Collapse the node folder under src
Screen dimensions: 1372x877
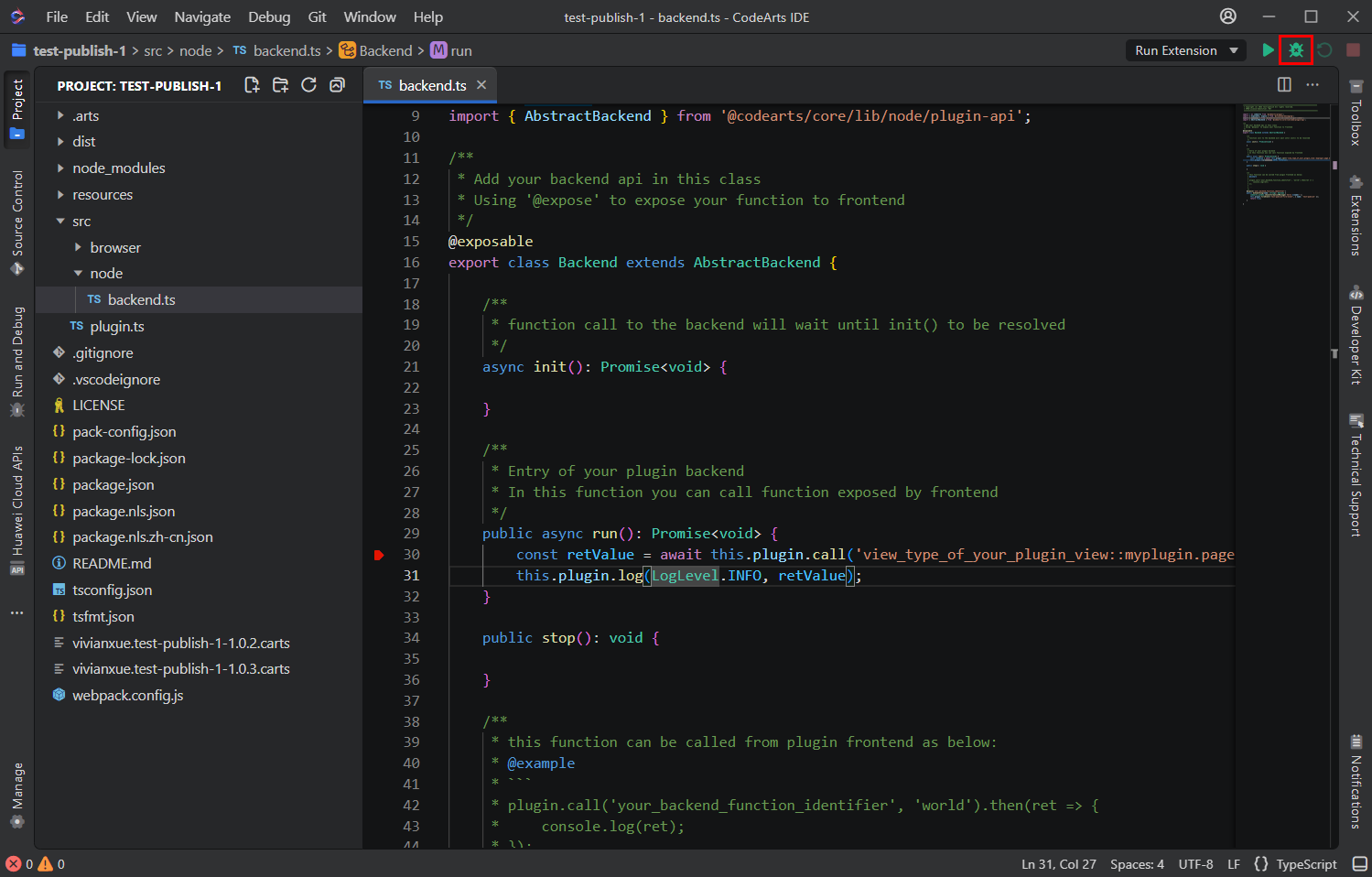[78, 274]
